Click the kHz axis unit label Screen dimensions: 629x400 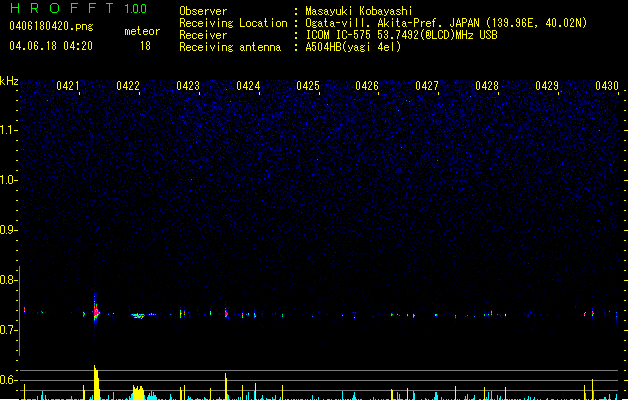click(9, 81)
